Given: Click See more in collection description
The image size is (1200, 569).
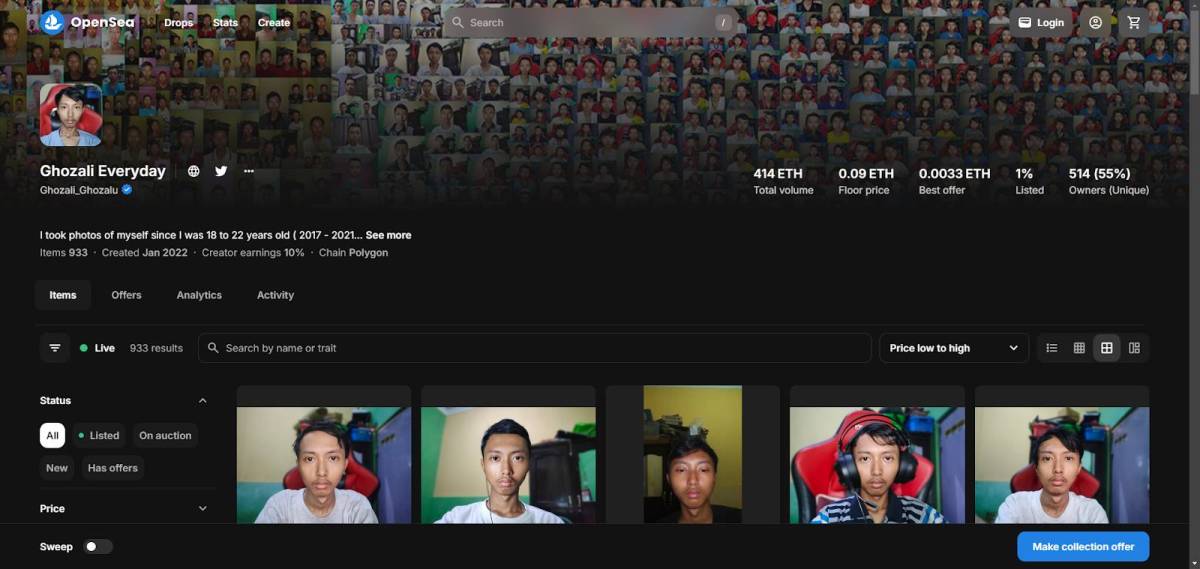Looking at the screenshot, I should coord(388,235).
